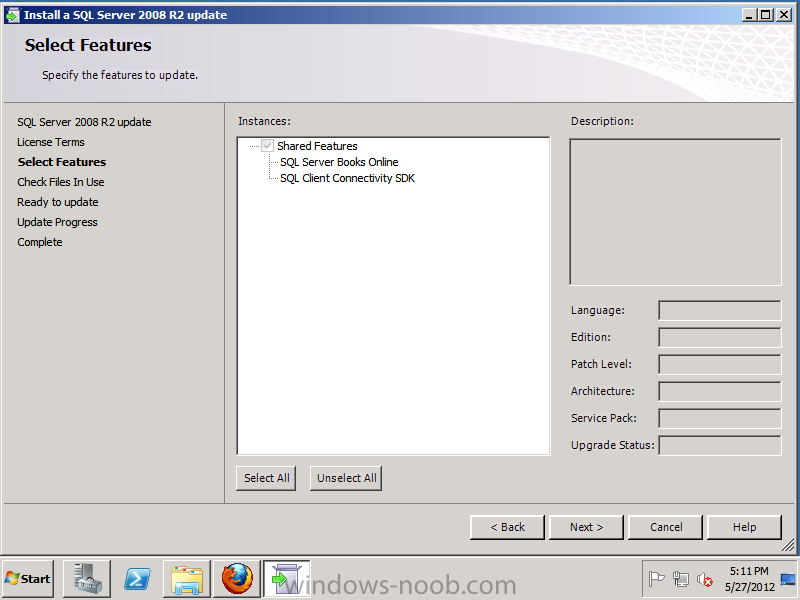Click the Select Features step in sidebar
The width and height of the screenshot is (800, 600).
(62, 162)
